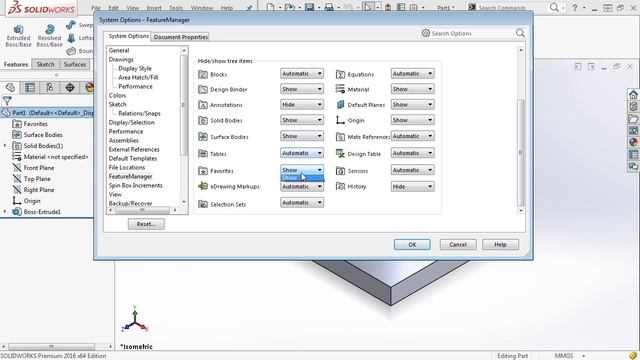Switch to Document Properties tab
640x360 pixels.
(180, 37)
